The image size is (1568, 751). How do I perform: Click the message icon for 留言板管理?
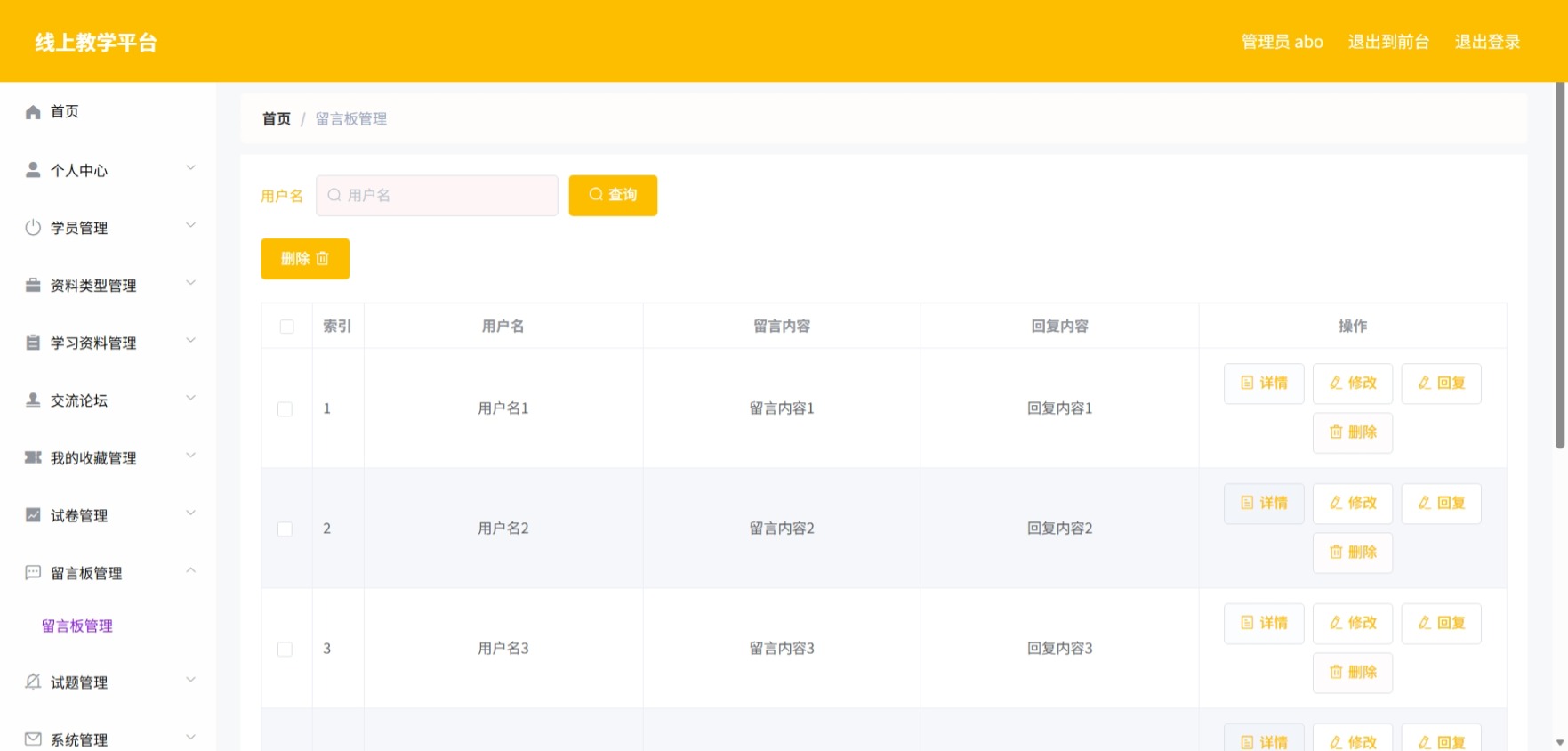click(33, 573)
